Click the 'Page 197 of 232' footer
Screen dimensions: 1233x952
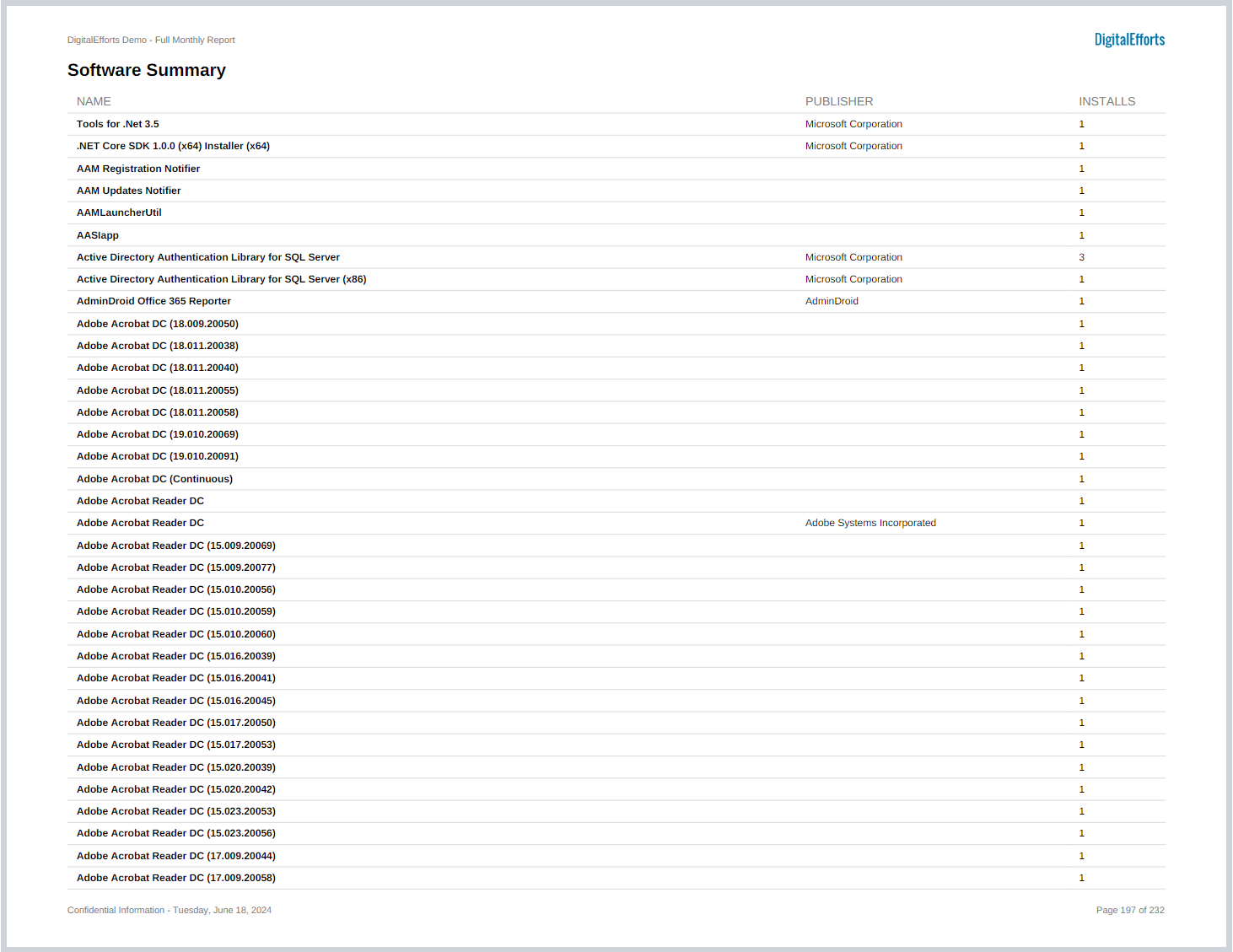point(1130,910)
